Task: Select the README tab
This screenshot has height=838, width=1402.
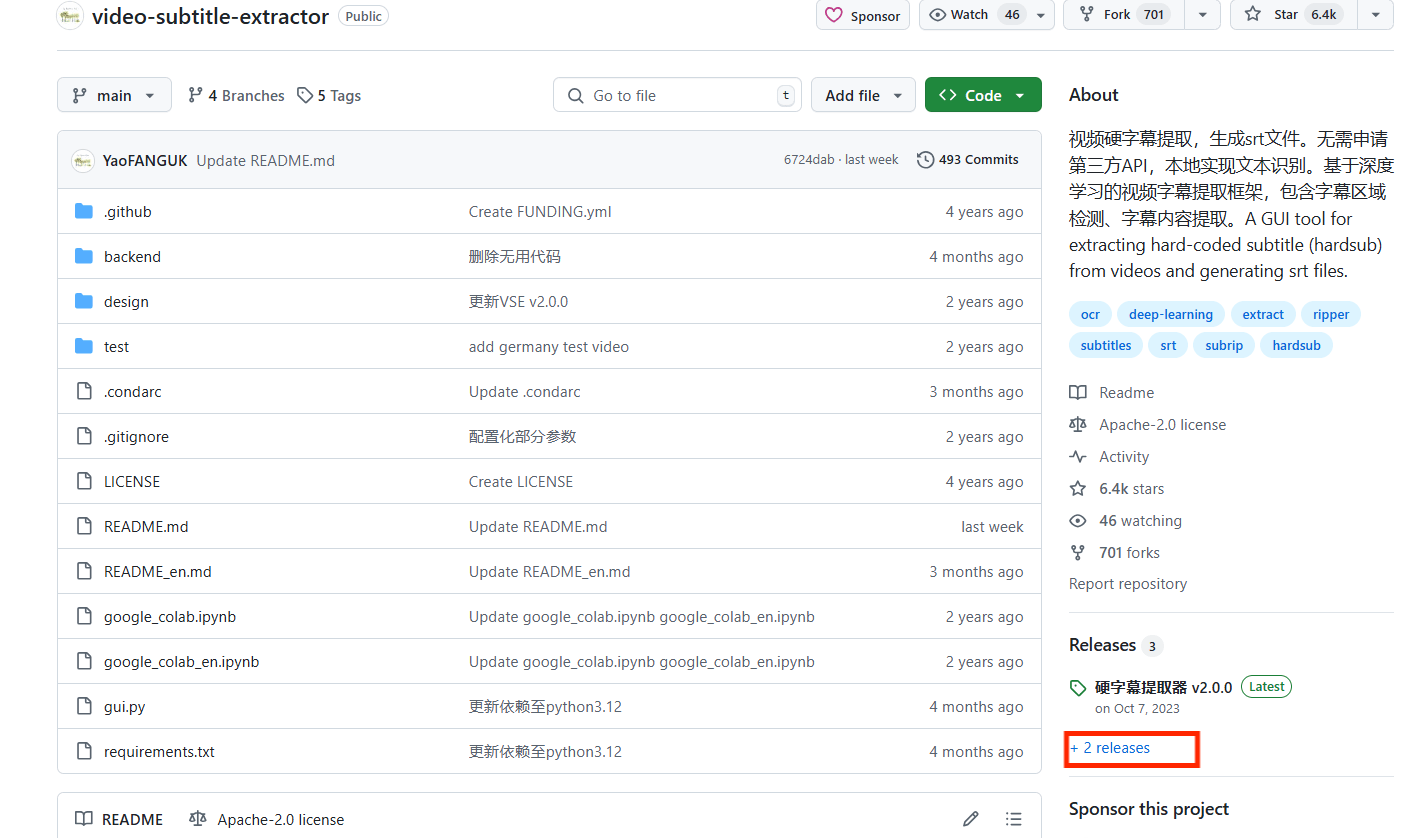Action: pyautogui.click(x=119, y=819)
